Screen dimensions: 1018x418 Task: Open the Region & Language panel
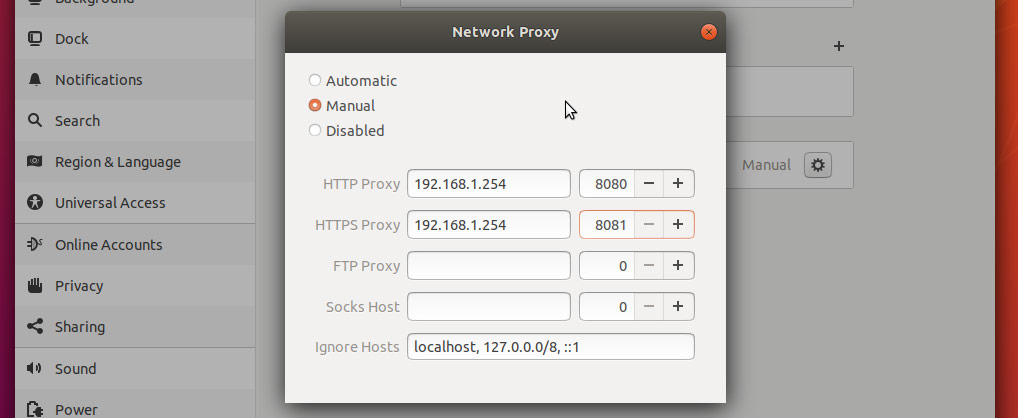[135, 162]
